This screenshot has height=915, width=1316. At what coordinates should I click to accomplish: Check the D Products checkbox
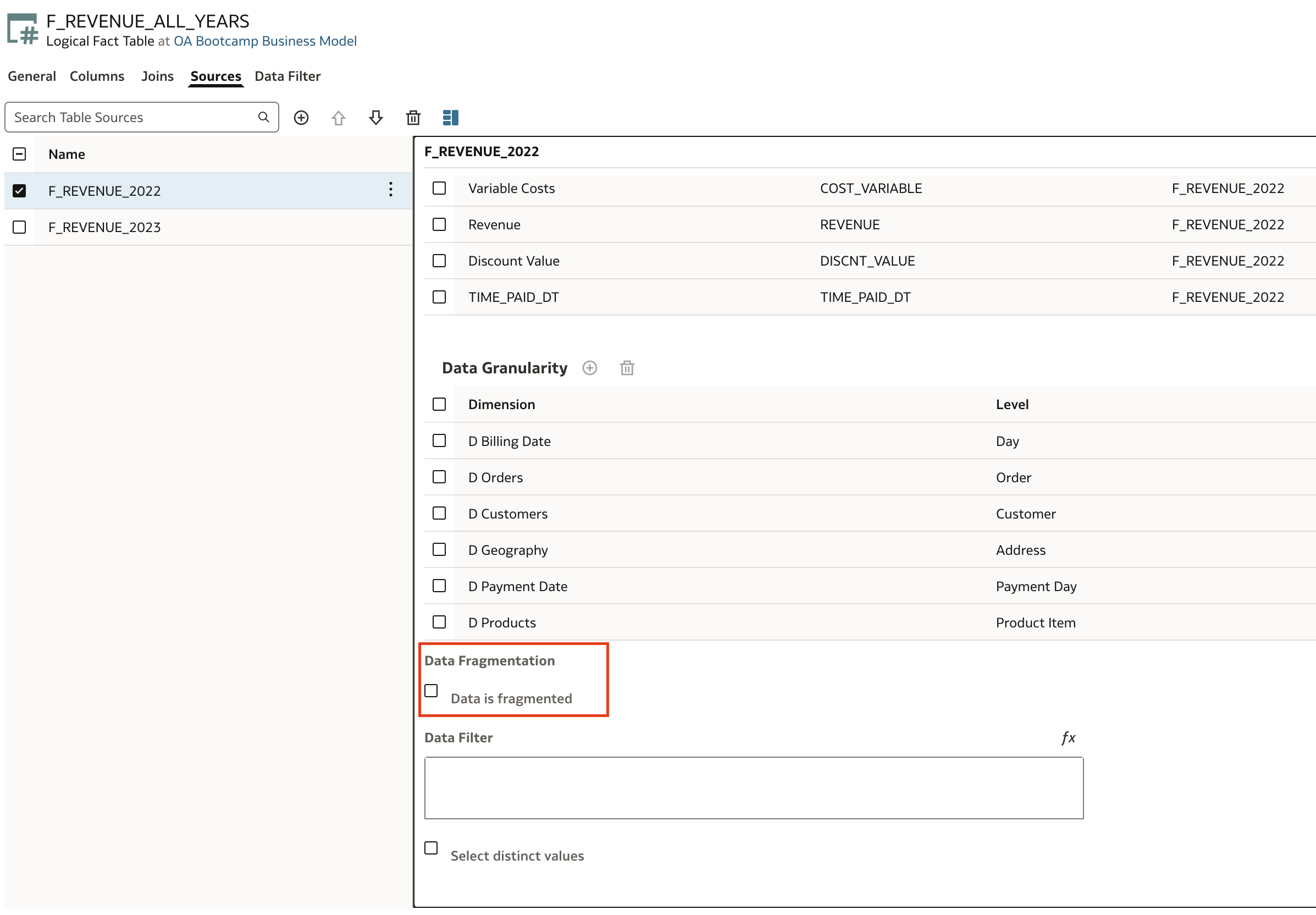coord(439,622)
